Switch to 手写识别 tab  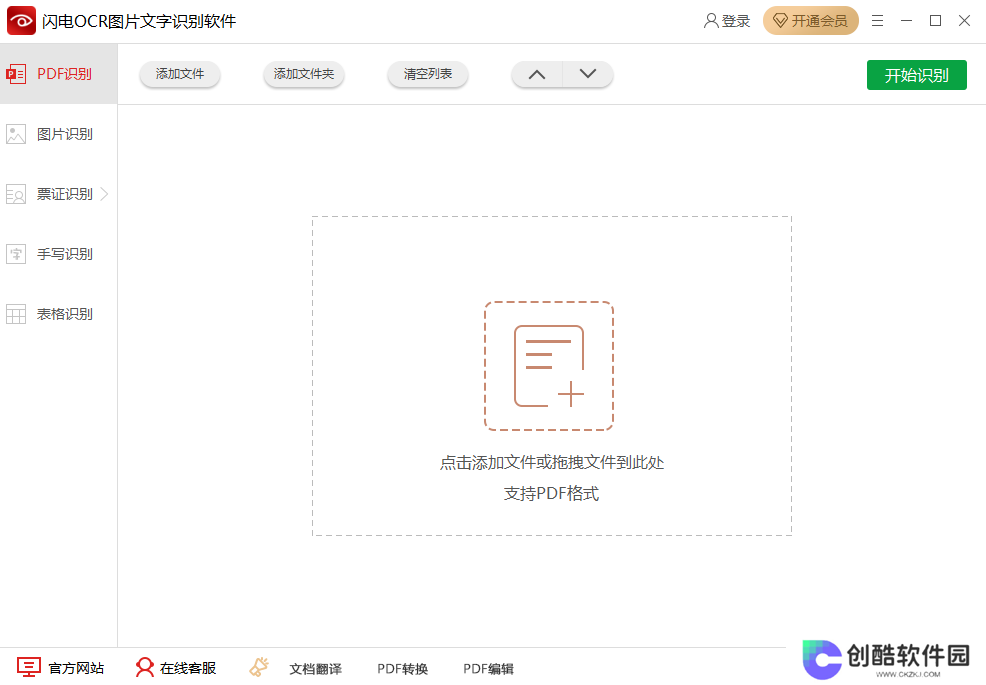coord(58,254)
